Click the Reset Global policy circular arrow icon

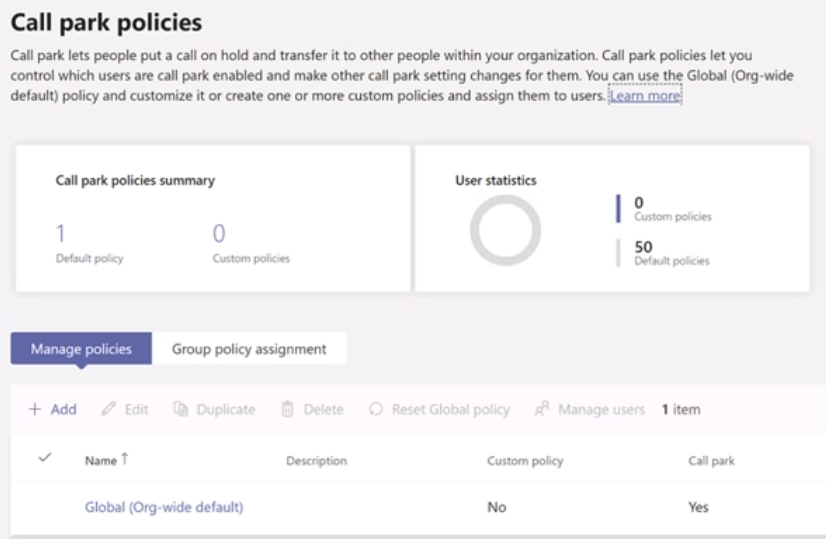(376, 409)
